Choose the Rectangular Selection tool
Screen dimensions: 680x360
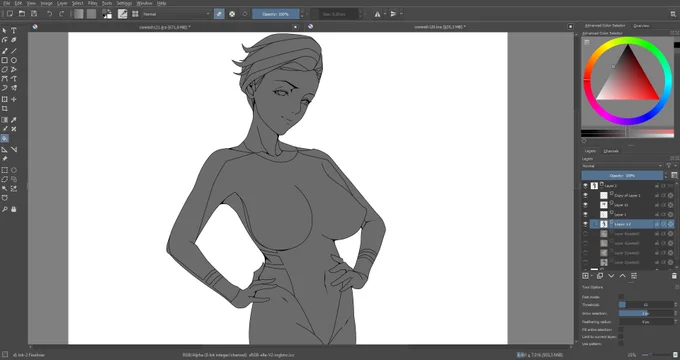[x=5, y=170]
